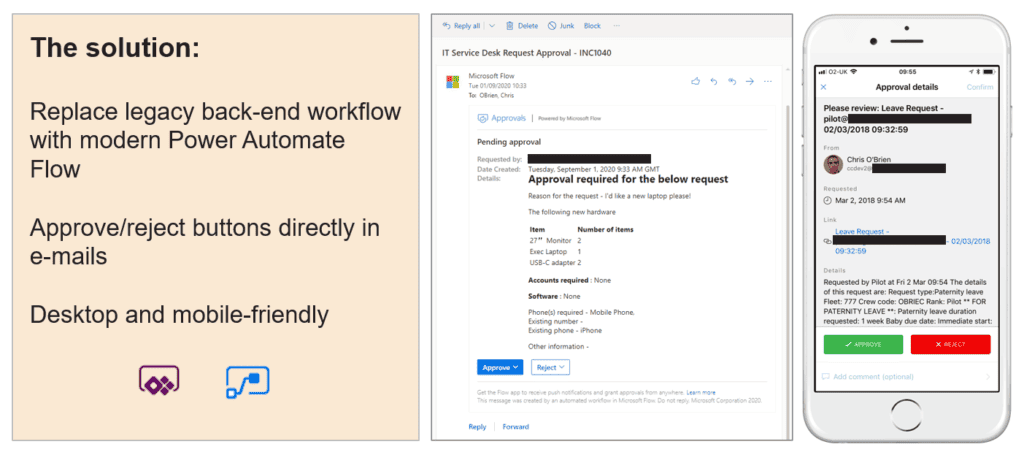Viewport: 1024px width, 455px height.
Task: Tap the 02-UK carrier text in the phone's status bar
Action: tap(836, 71)
